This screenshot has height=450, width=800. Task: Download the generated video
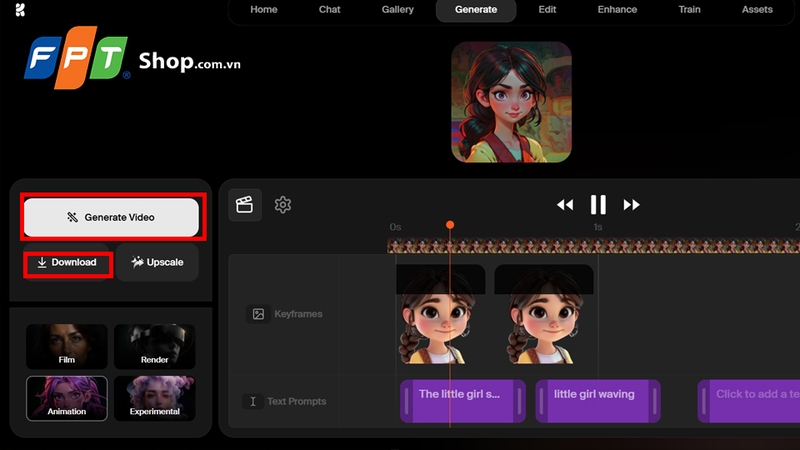67,262
